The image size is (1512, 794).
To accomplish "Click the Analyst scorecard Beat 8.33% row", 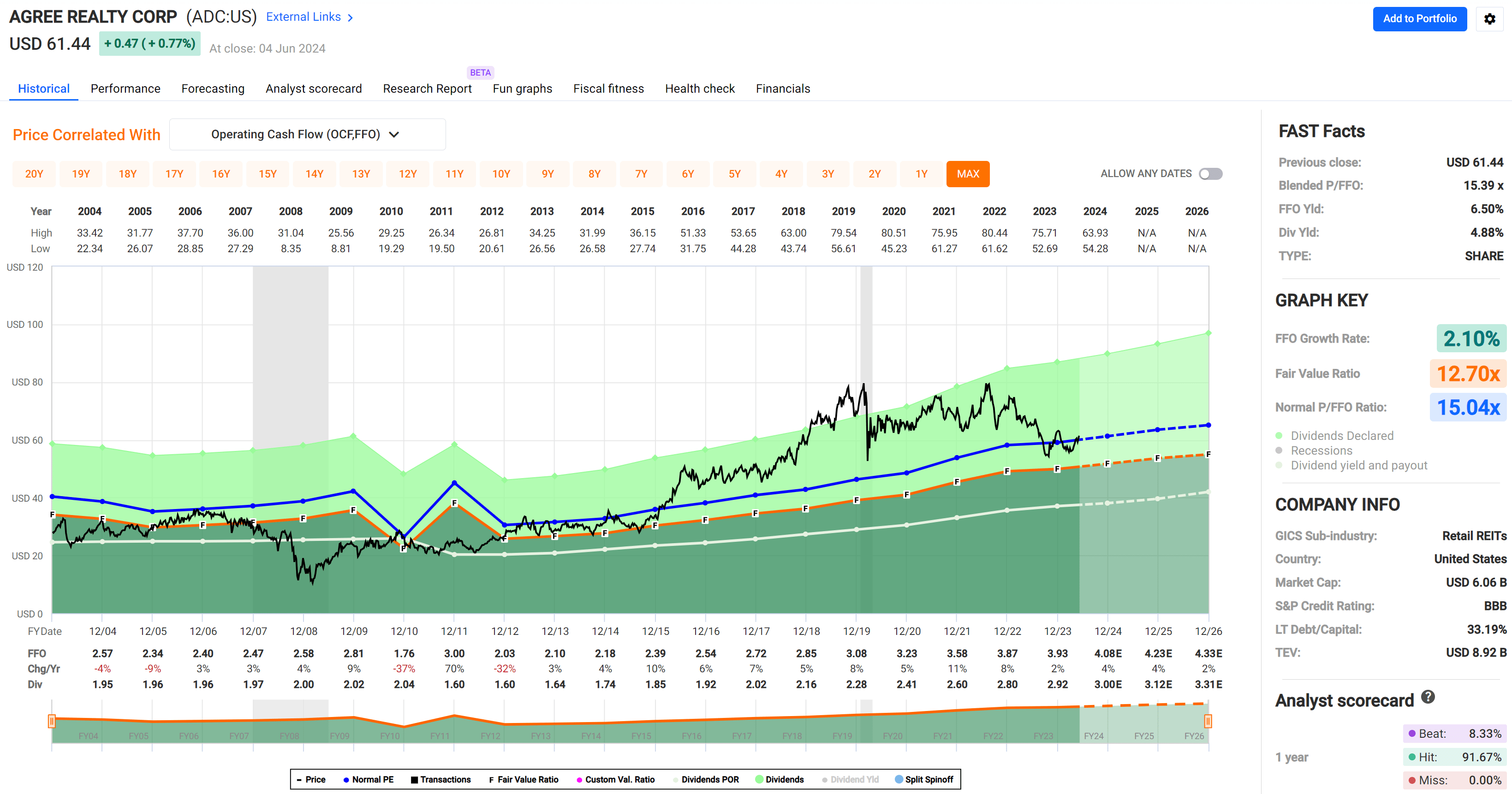I will coord(1454,734).
